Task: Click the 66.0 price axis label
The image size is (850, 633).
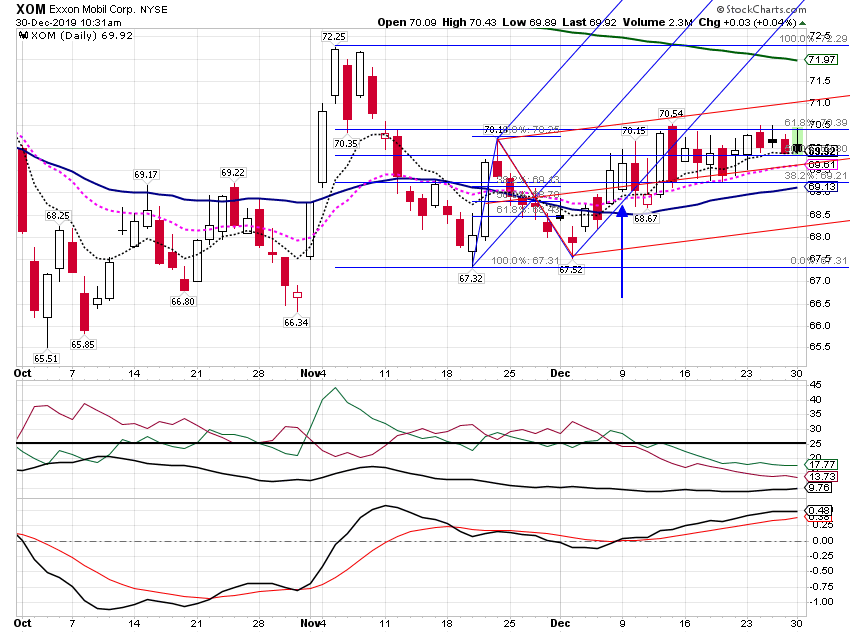Action: click(x=819, y=325)
